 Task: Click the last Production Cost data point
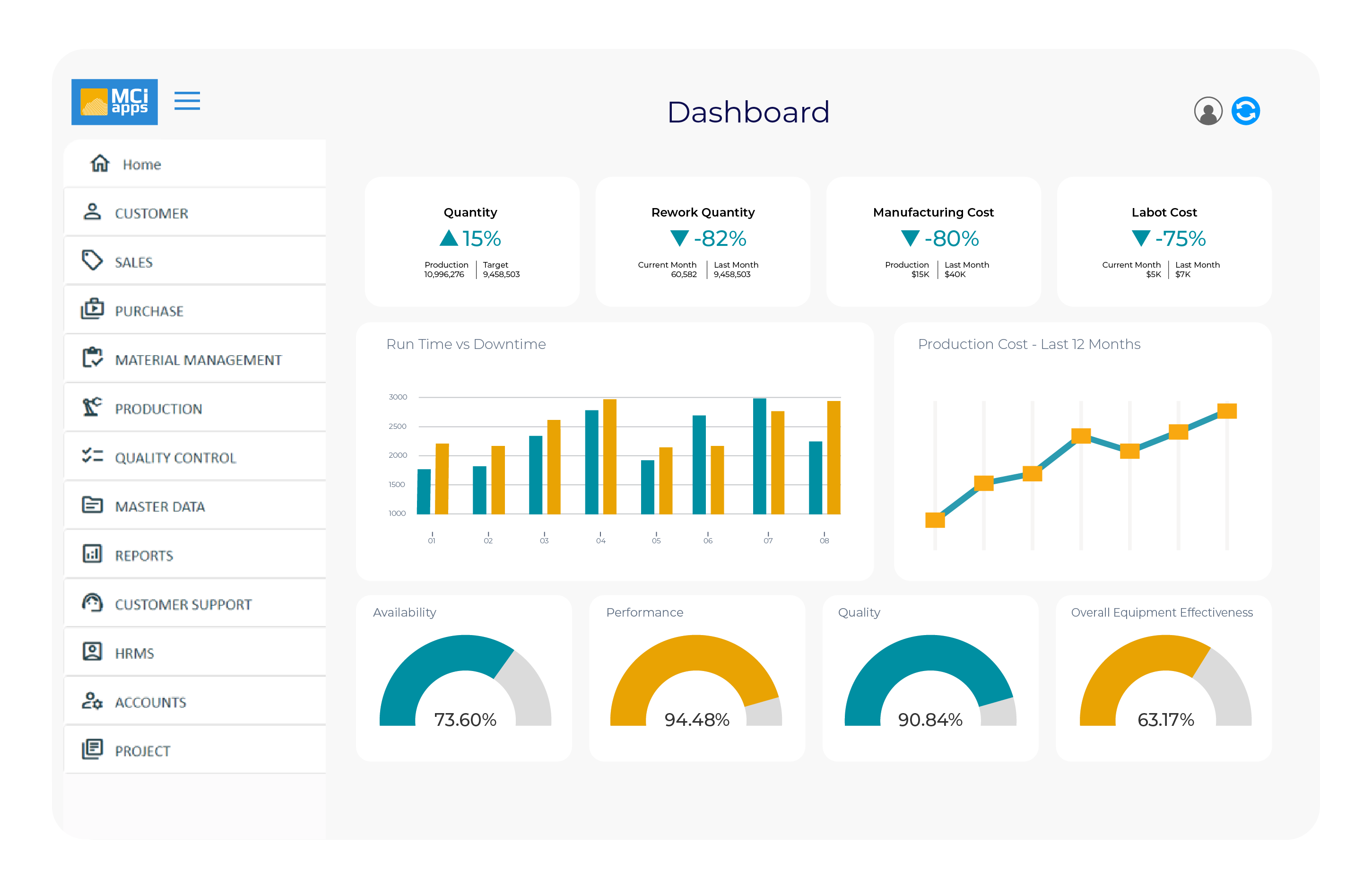click(x=1226, y=411)
